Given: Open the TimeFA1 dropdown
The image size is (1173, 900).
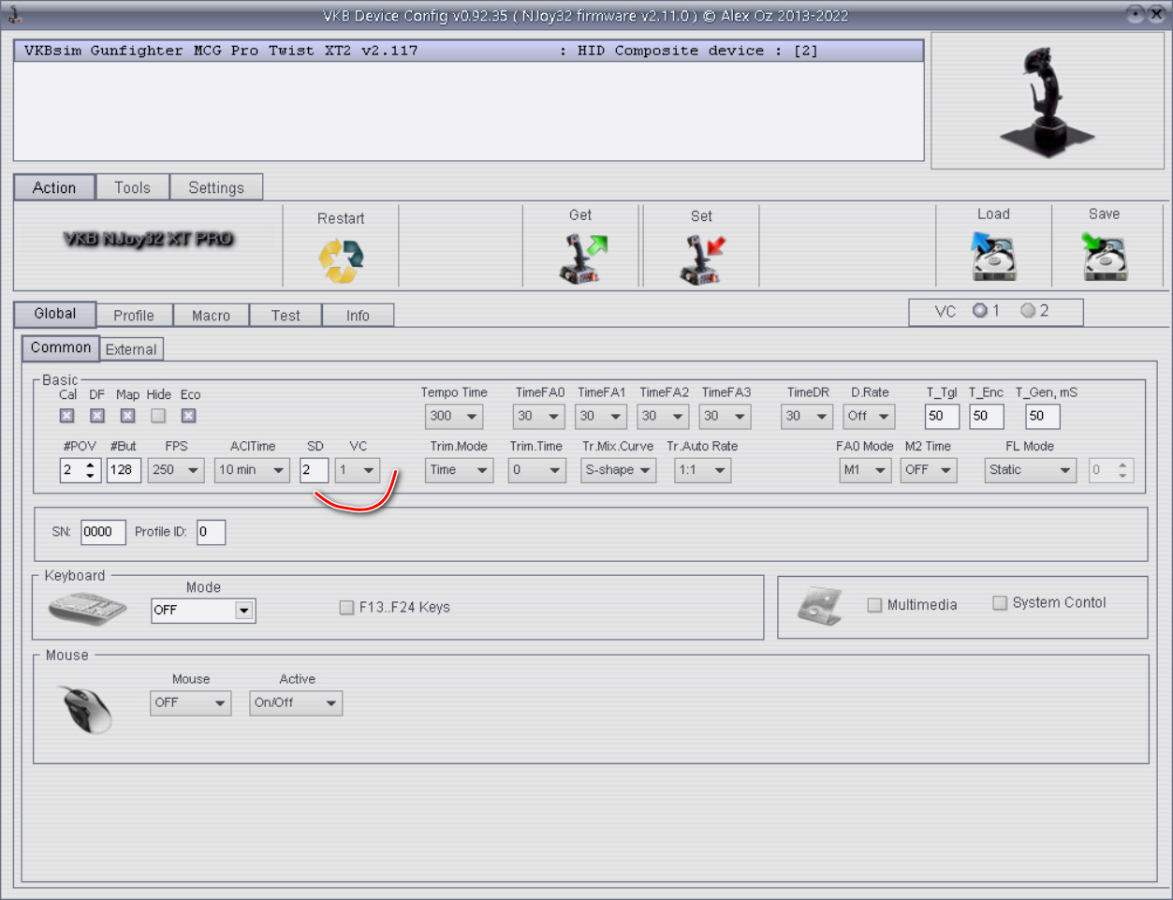Looking at the screenshot, I should (601, 416).
